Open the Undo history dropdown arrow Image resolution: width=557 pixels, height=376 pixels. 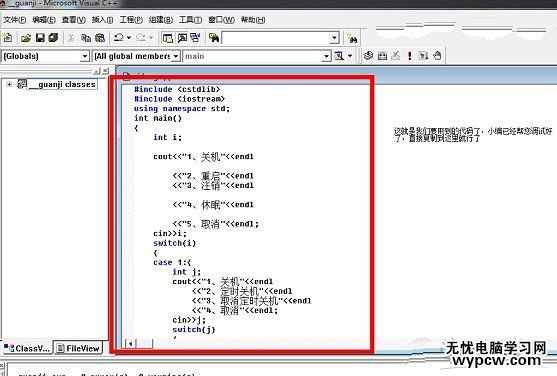(x=129, y=37)
